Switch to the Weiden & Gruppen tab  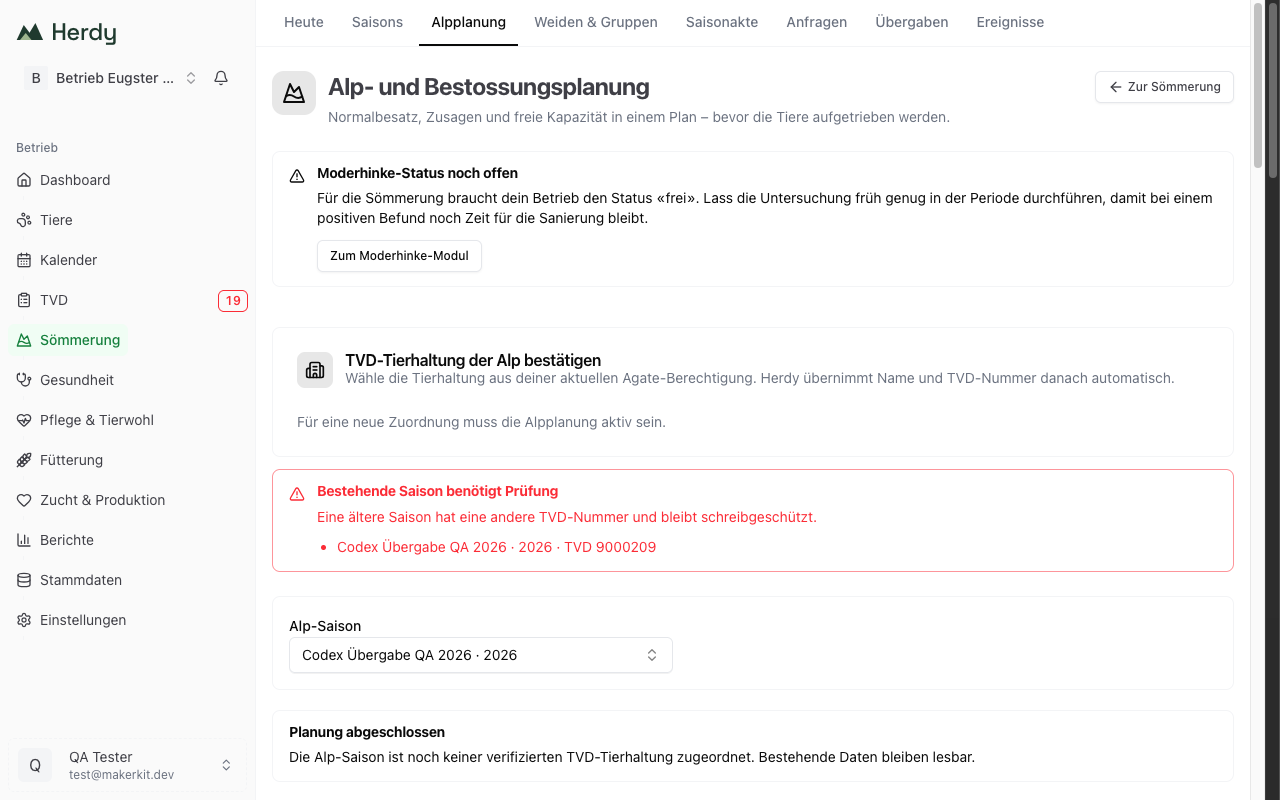pyautogui.click(x=596, y=22)
